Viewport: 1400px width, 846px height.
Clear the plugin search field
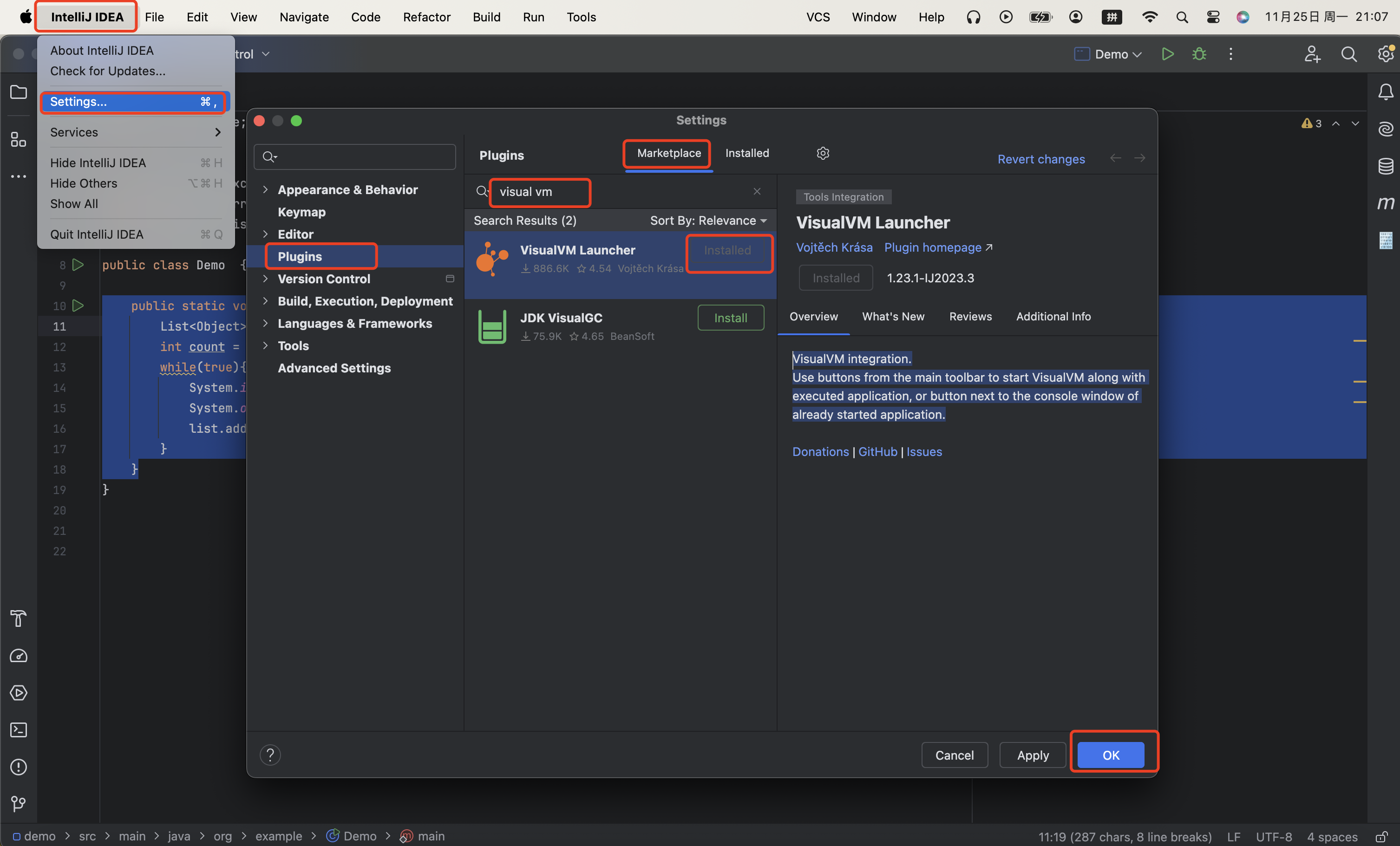click(757, 191)
